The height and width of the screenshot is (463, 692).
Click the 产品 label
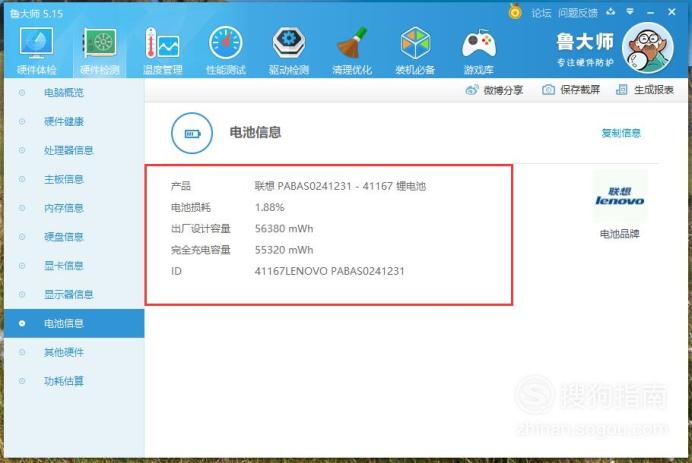pyautogui.click(x=181, y=186)
